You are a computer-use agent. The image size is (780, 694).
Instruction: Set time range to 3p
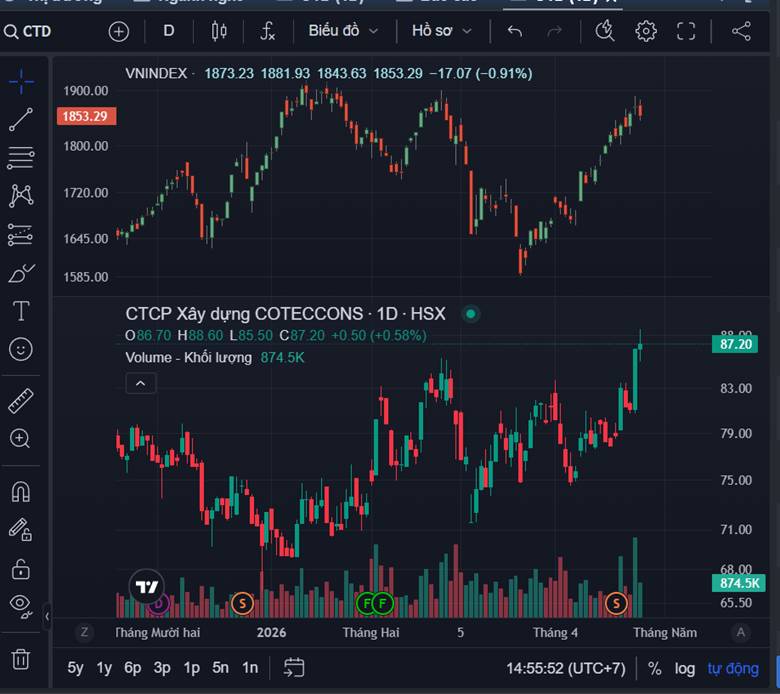162,667
